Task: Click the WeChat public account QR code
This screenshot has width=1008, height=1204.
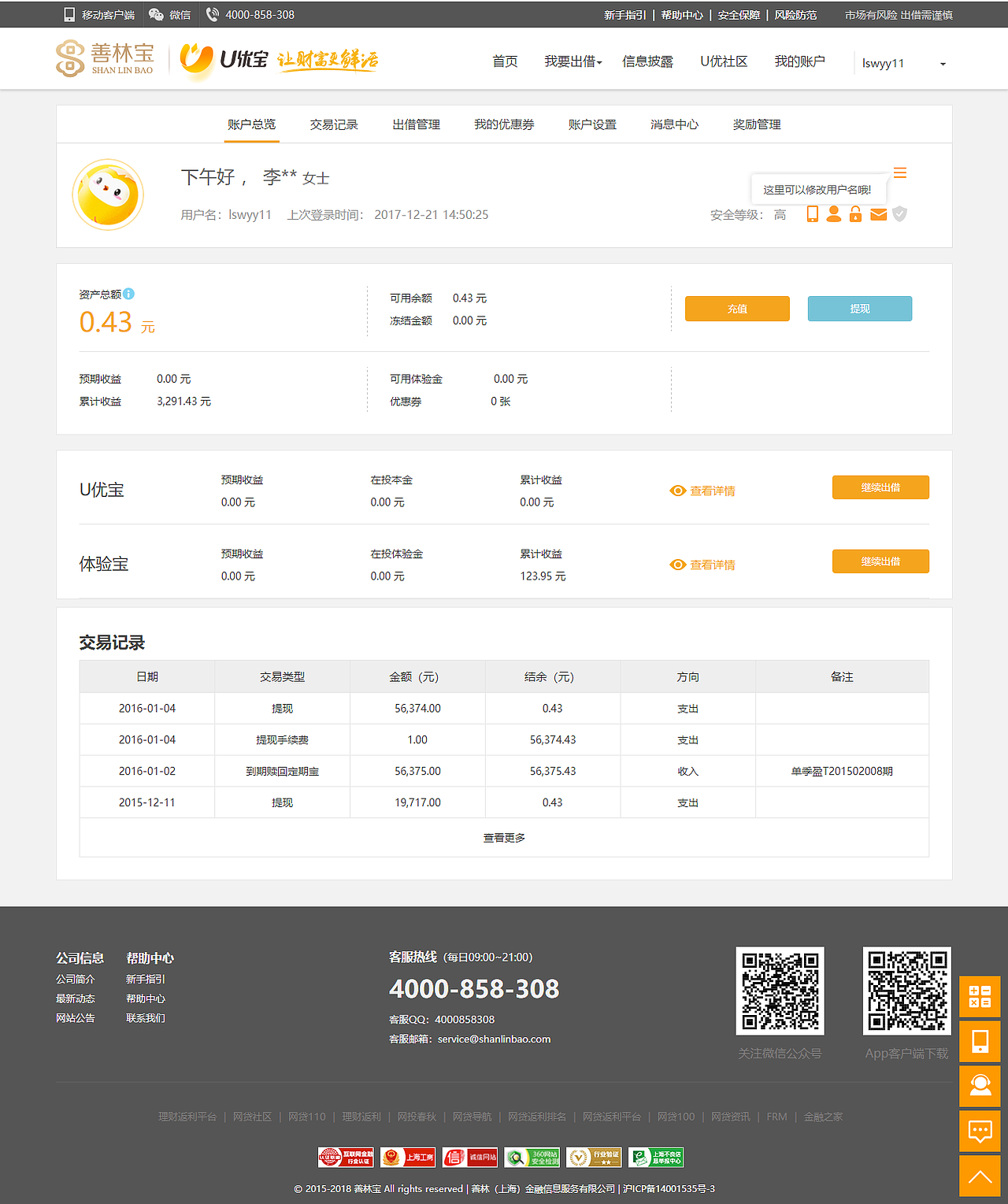Action: coord(780,991)
